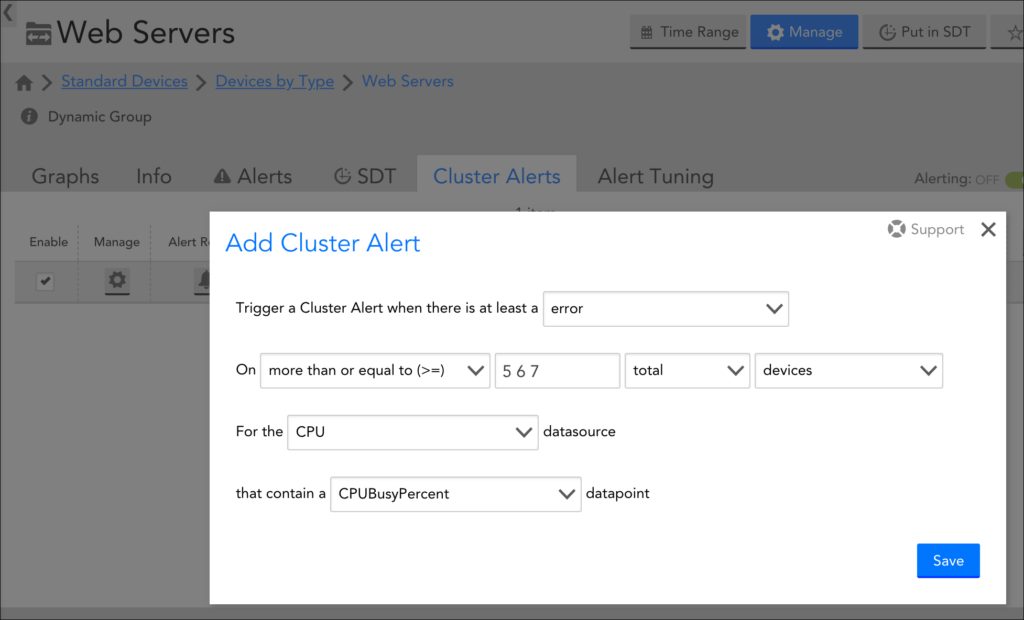1024x620 pixels.
Task: Open the comparison dropdown showing more than or equal
Action: click(375, 370)
